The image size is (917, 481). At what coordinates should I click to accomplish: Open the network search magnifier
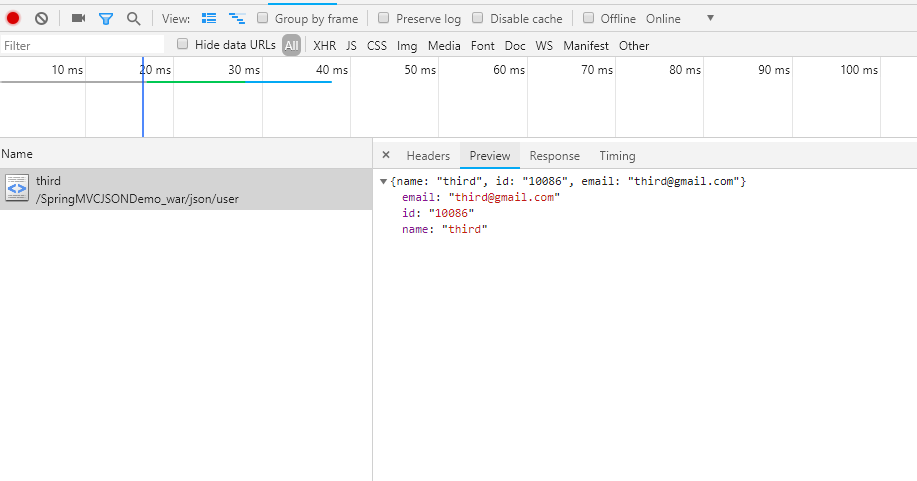[133, 18]
